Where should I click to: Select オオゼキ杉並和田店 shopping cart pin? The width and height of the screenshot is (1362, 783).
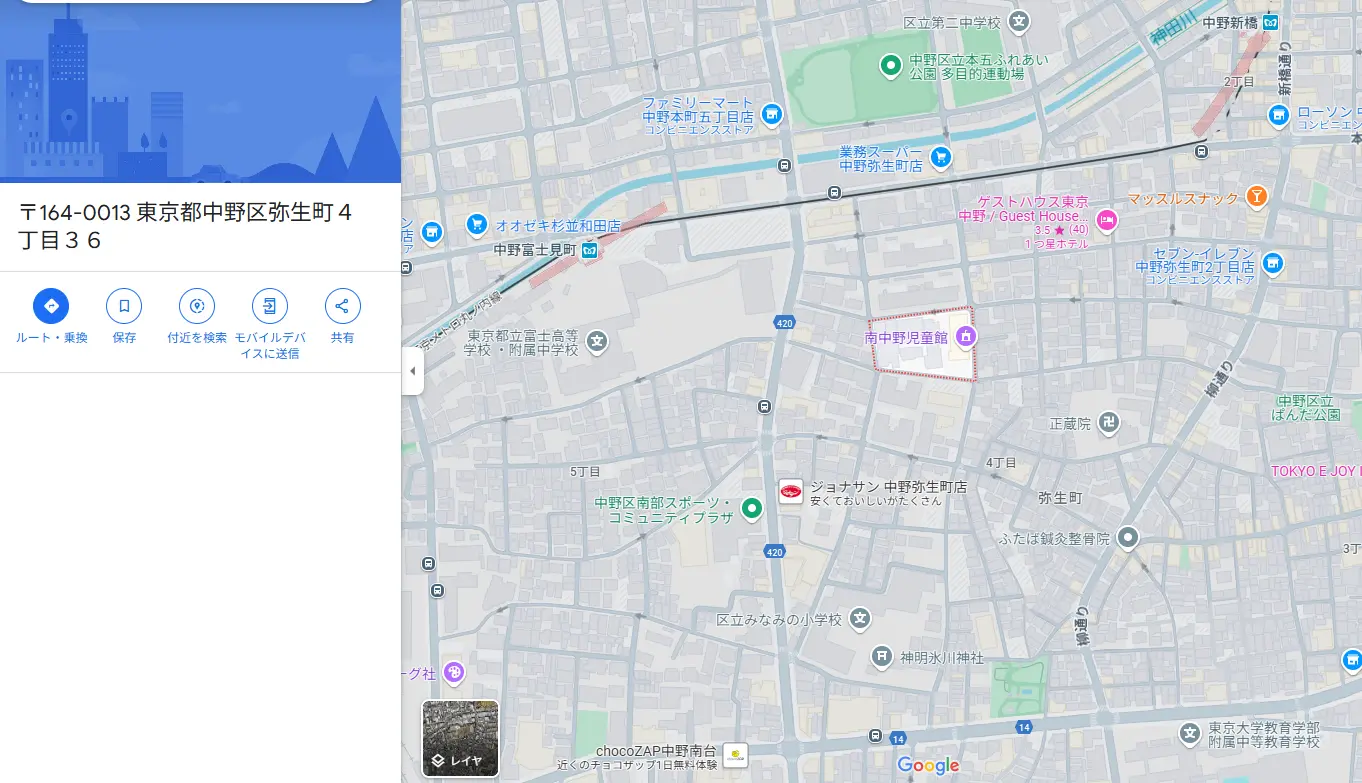click(x=477, y=225)
